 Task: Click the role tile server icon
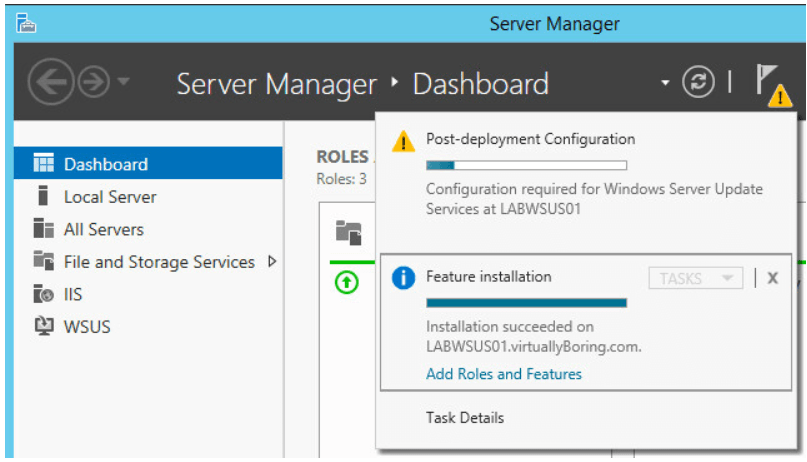coord(348,233)
